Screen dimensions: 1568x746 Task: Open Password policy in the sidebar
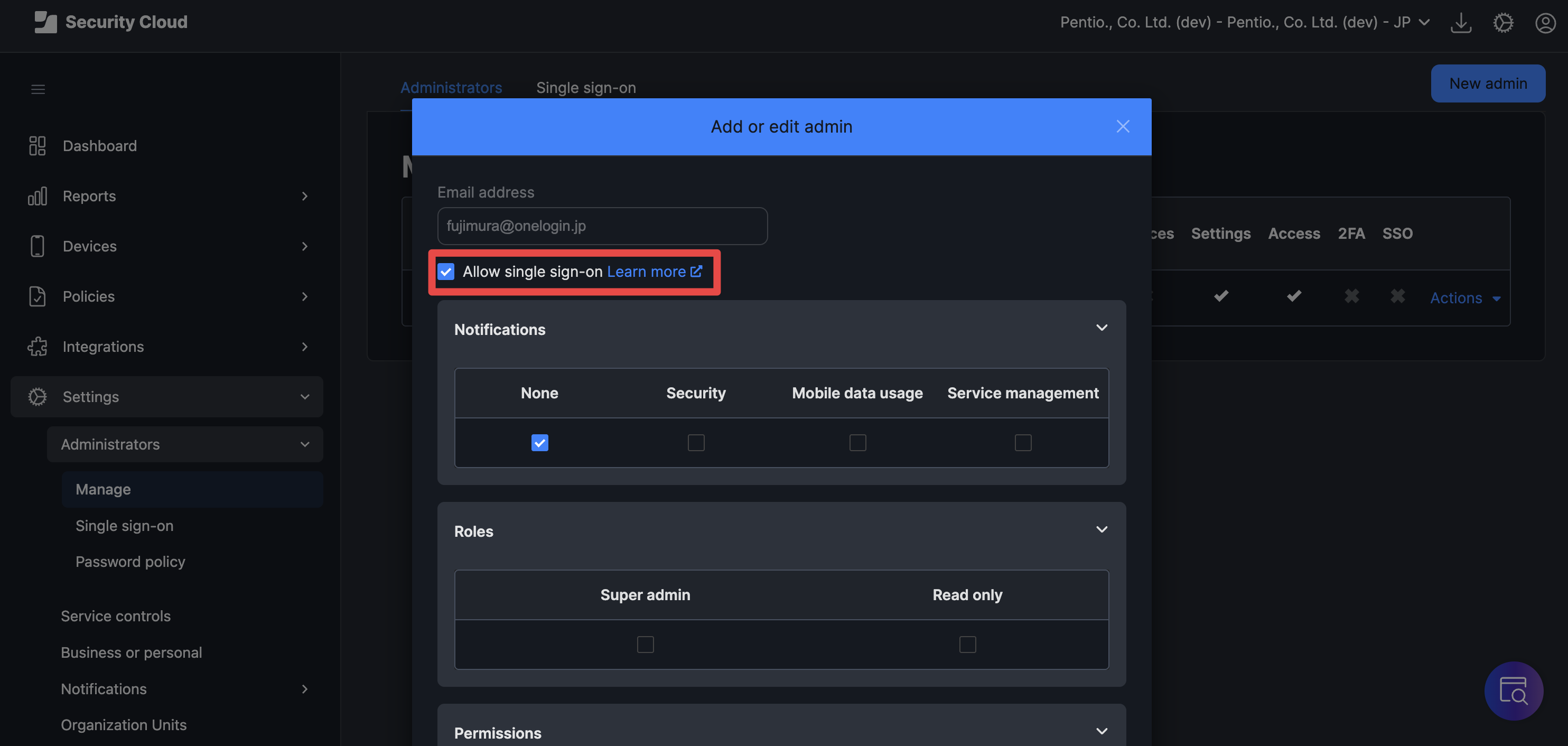tap(130, 562)
